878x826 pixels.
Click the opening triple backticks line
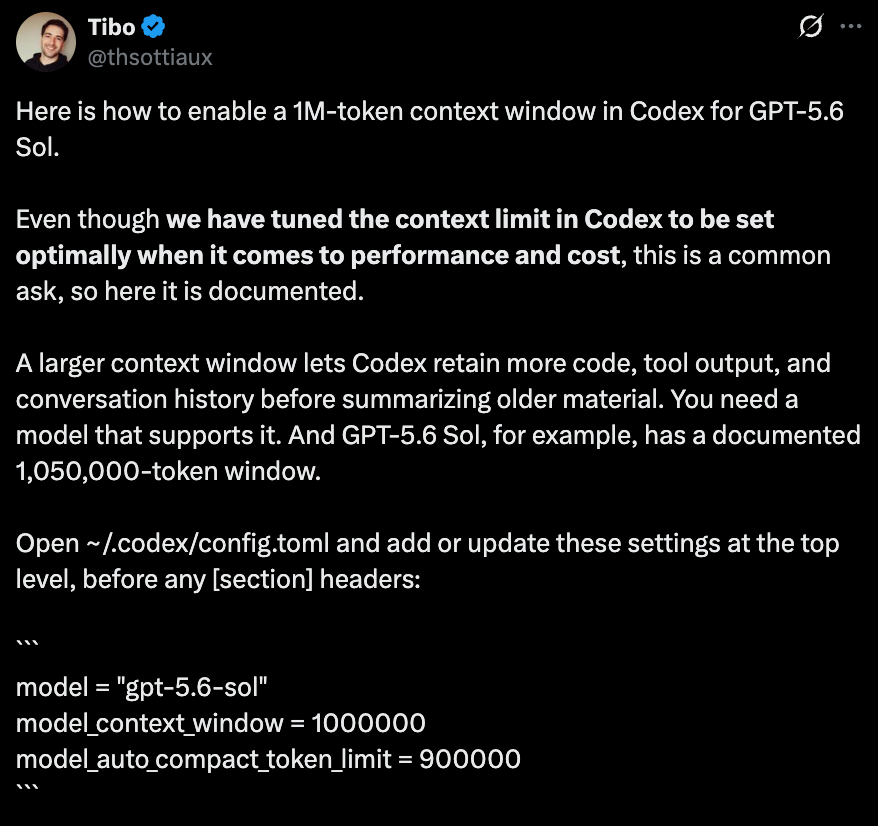pyautogui.click(x=27, y=644)
